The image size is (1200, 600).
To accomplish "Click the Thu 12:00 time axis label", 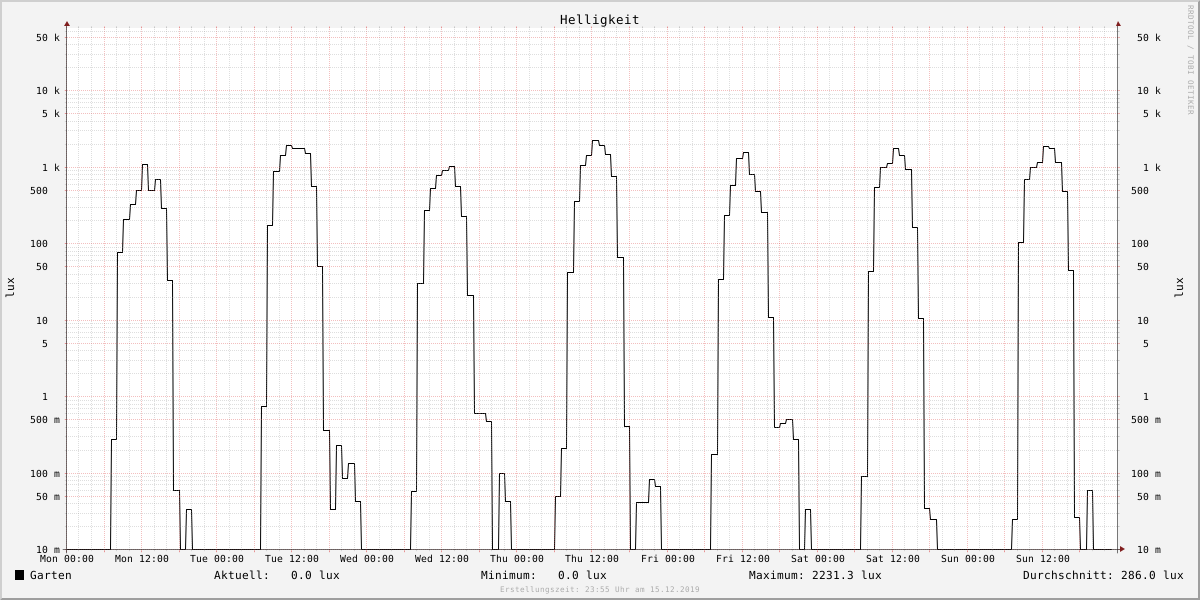I will 592,559.
